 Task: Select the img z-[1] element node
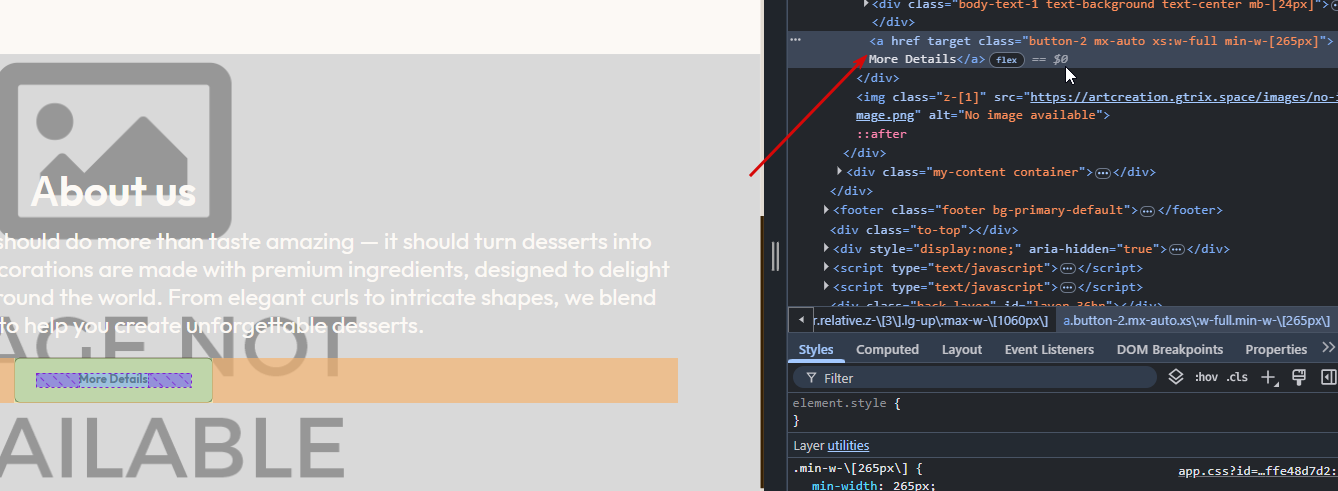[x=1096, y=106]
